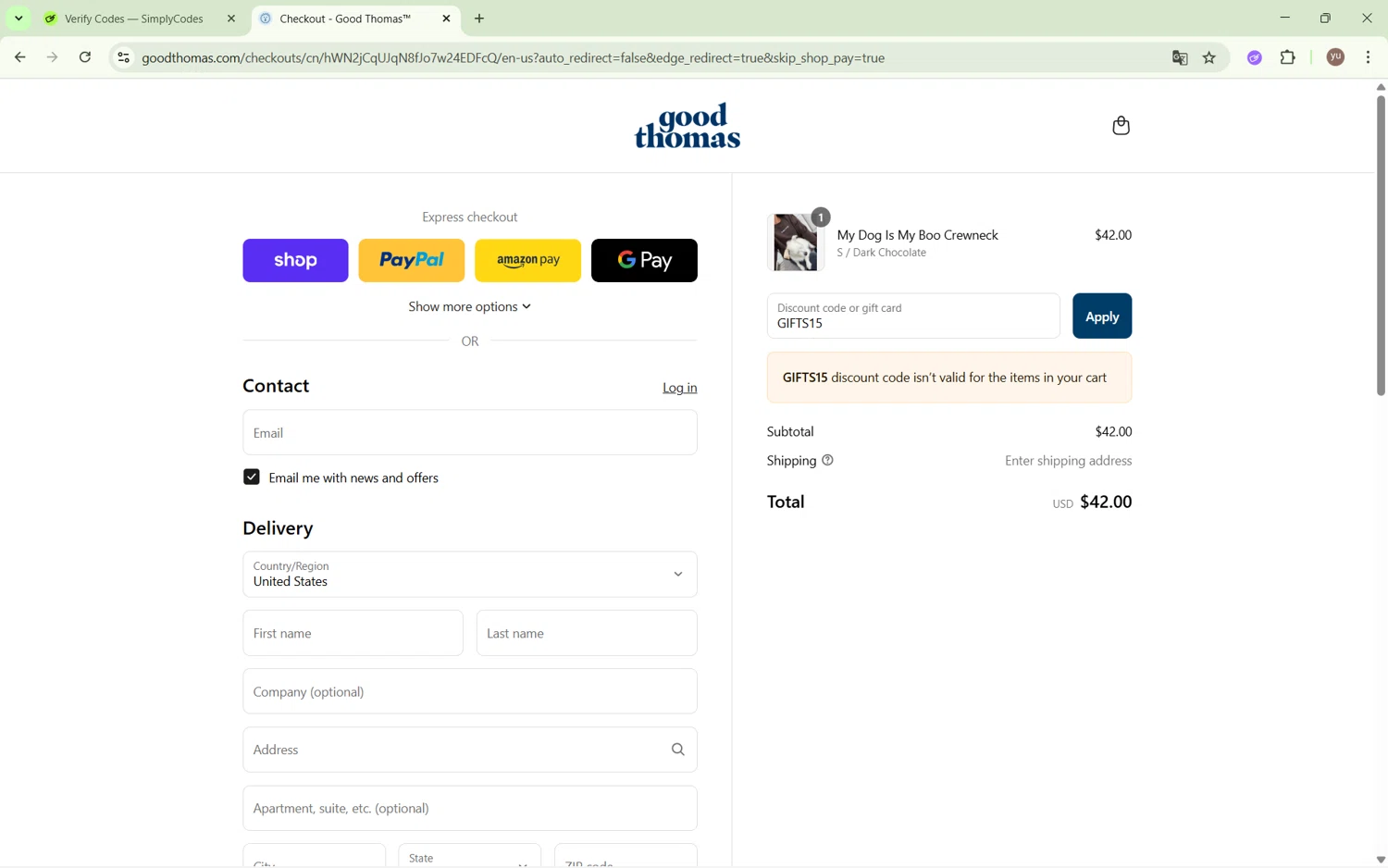The height and width of the screenshot is (868, 1388).
Task: Open the State dropdown
Action: [470, 856]
